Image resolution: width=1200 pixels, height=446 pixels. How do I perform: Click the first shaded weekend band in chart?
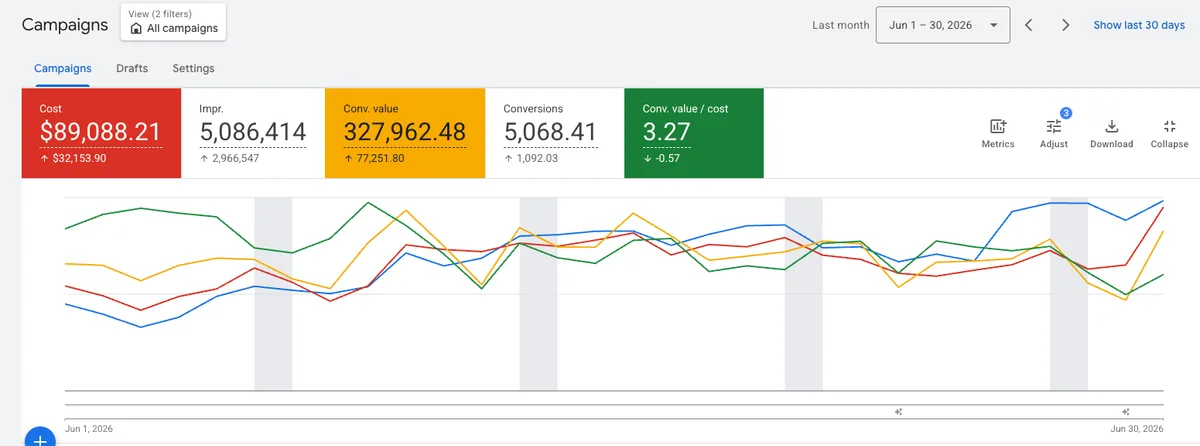(273, 294)
